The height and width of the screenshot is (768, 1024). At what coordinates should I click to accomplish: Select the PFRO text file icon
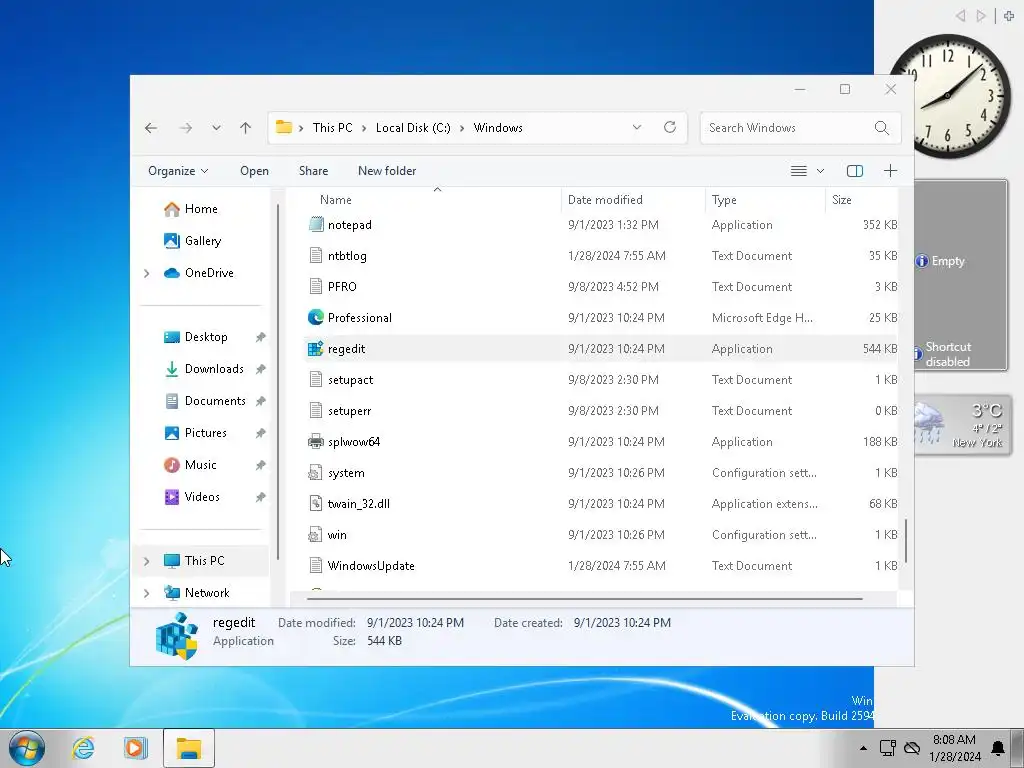click(316, 287)
